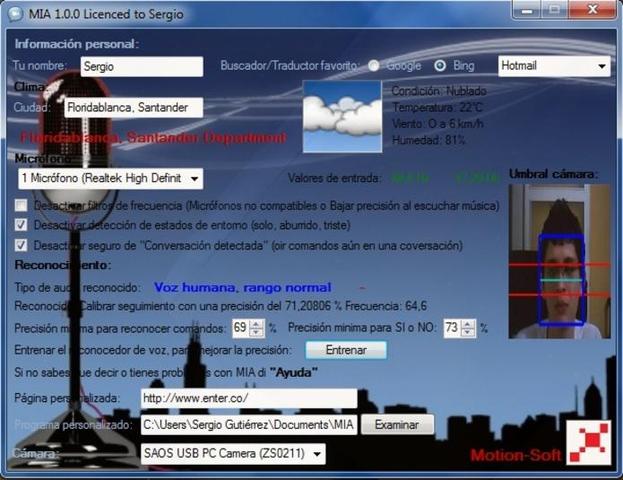Screen dimensions: 623x480
Task: Open the Micrófono Realtek device dropdown
Action: (110, 178)
